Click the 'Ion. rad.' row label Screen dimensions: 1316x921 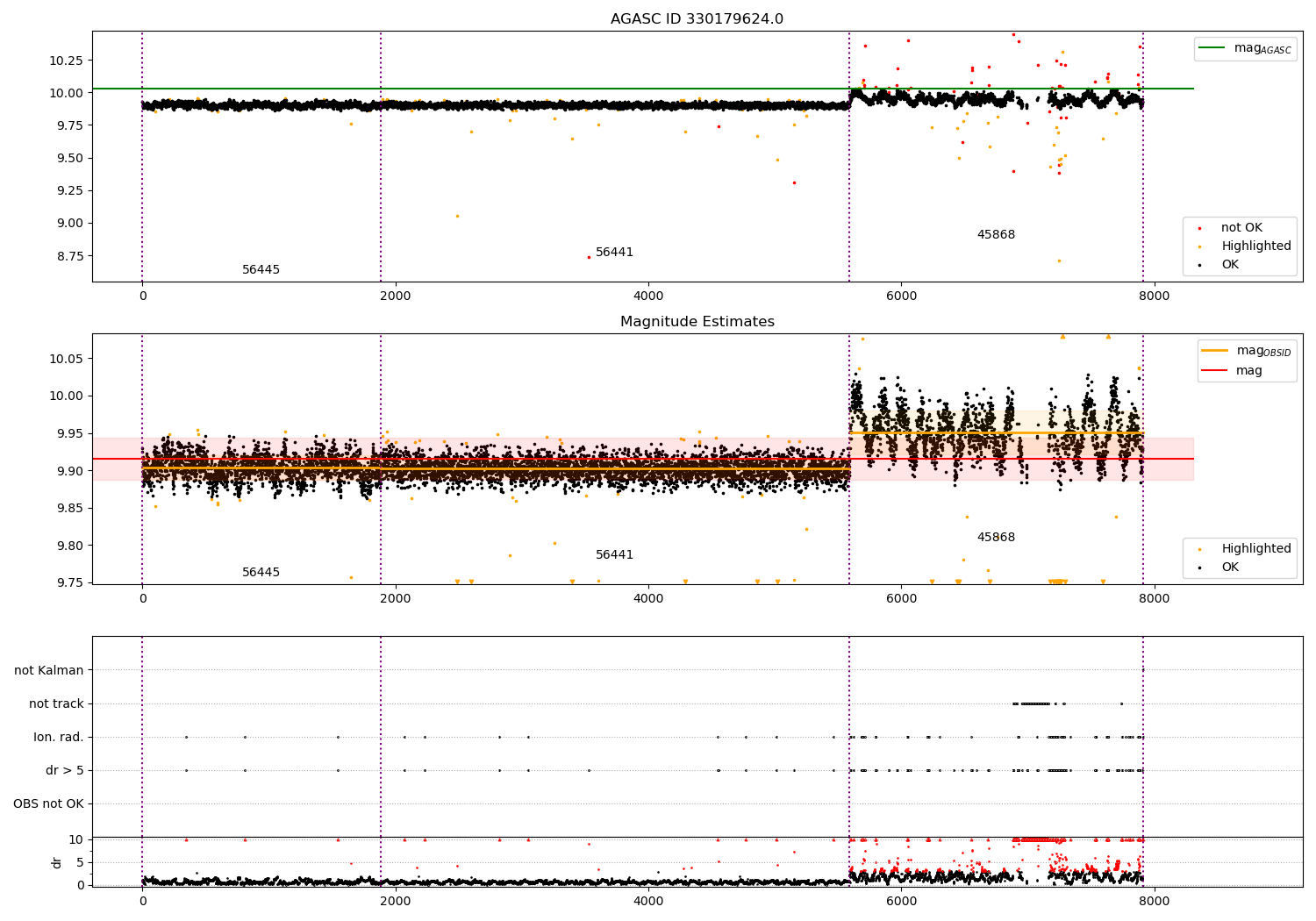[x=59, y=737]
